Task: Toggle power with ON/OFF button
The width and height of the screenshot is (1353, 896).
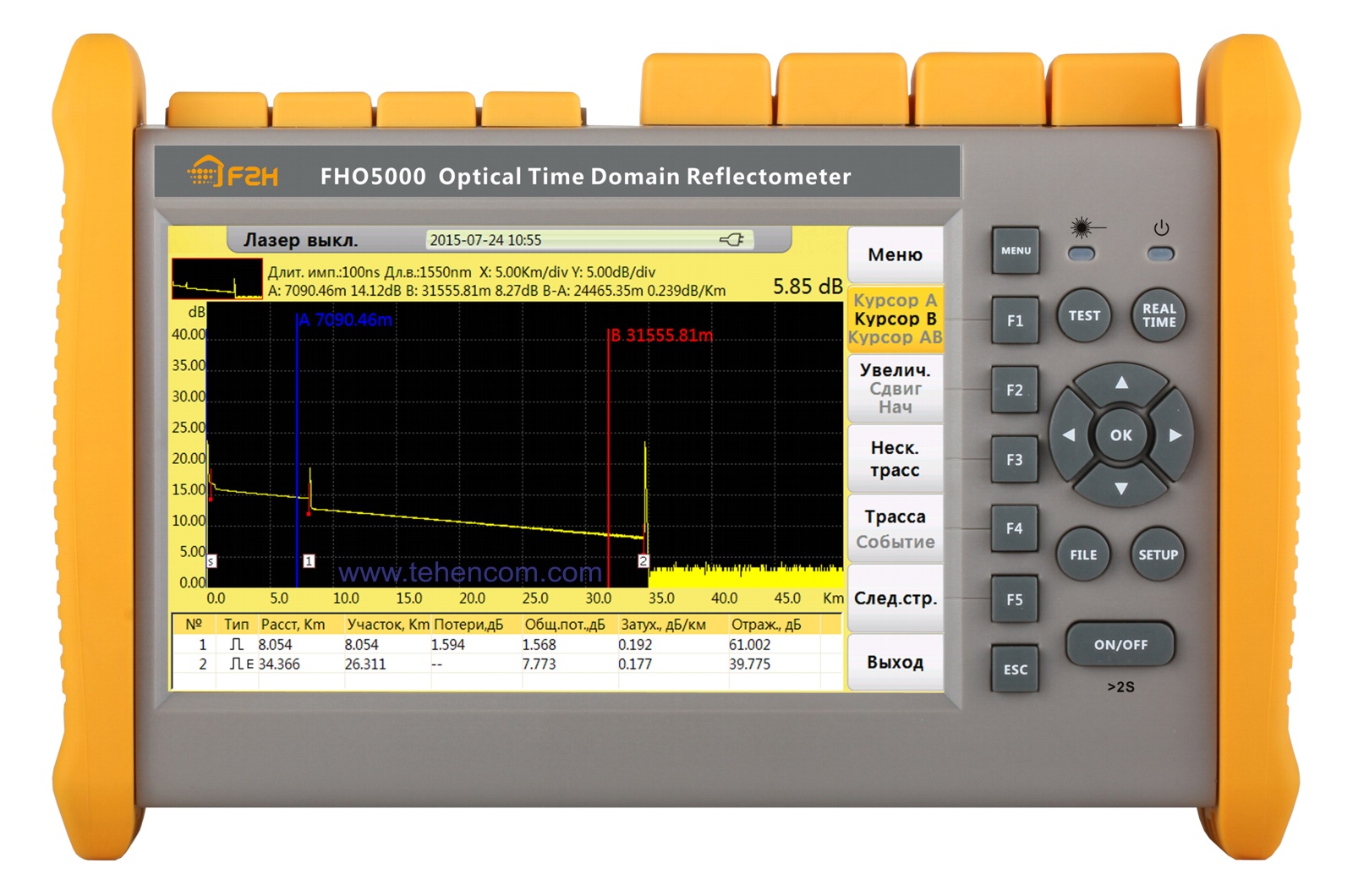Action: coord(1120,644)
